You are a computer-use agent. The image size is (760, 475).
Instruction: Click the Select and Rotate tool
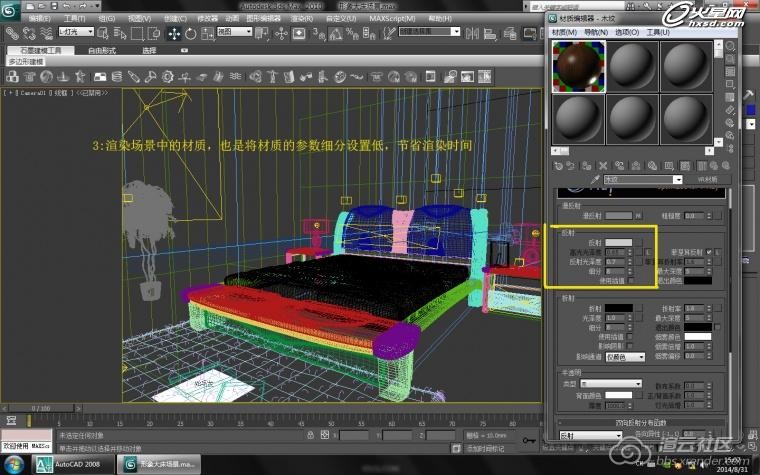(x=190, y=33)
